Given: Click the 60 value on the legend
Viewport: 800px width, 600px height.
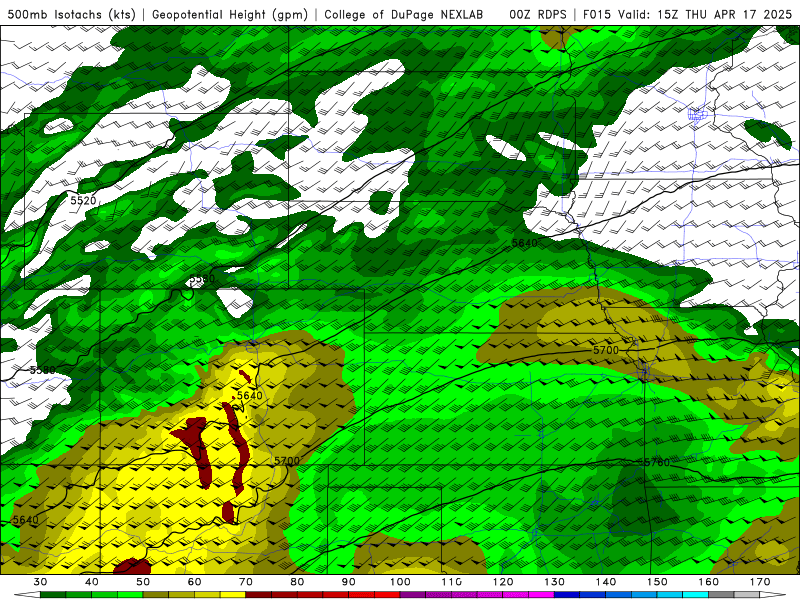Looking at the screenshot, I should tap(194, 582).
